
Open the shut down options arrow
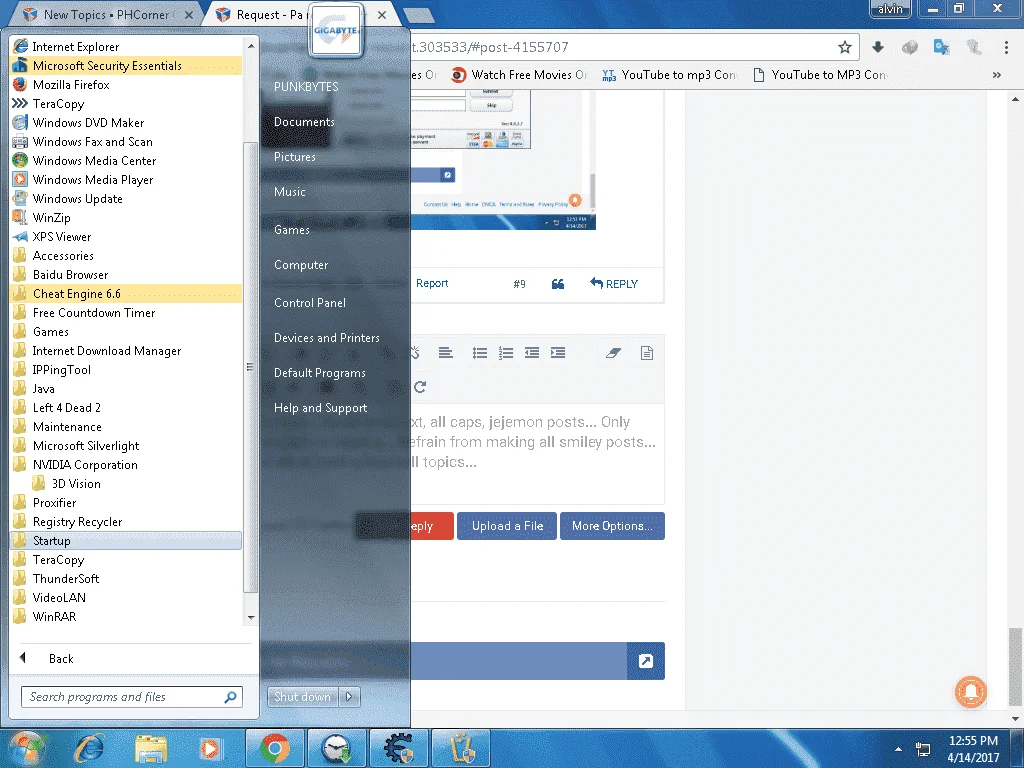pyautogui.click(x=349, y=696)
